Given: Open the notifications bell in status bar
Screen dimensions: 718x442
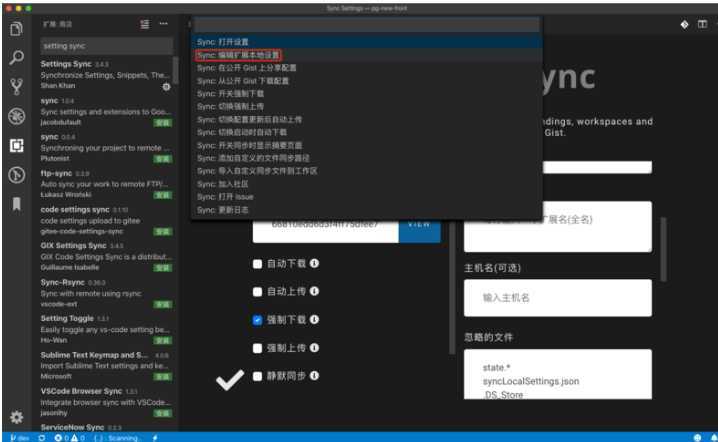Looking at the screenshot, I should 714,438.
